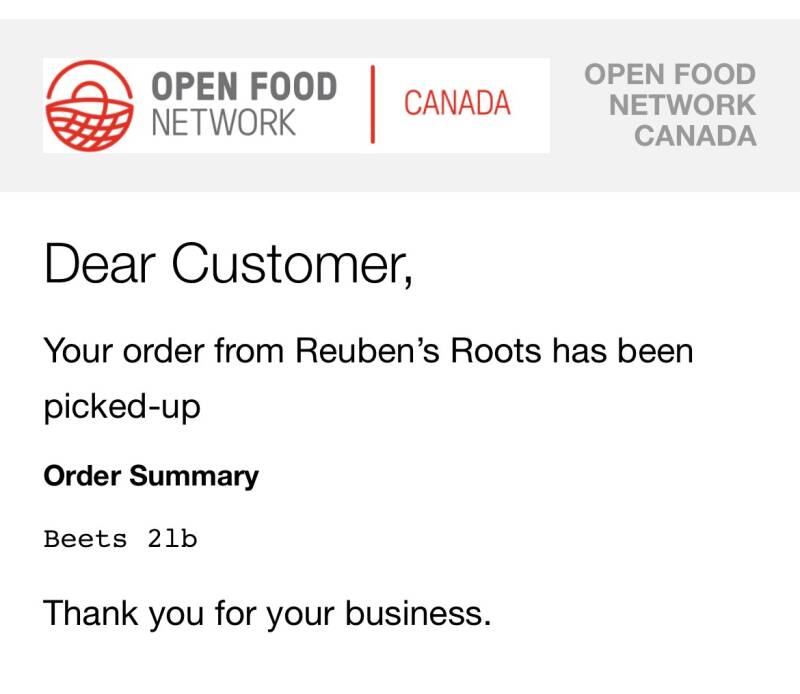Screen dimensions: 800x694
Task: Click gray "OPEN FOOD" header line at right
Action: [x=670, y=74]
